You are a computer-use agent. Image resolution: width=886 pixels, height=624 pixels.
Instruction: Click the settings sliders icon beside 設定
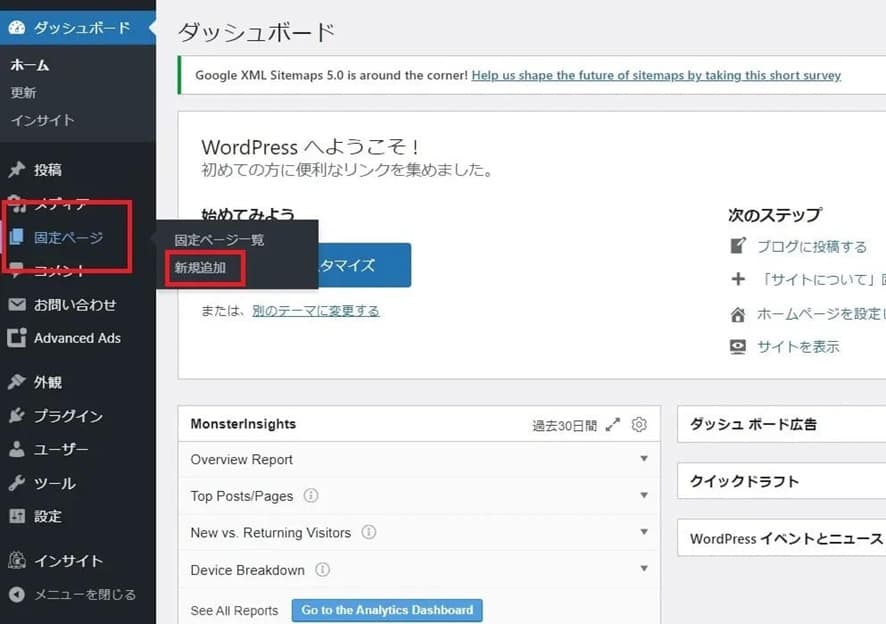pyautogui.click(x=17, y=515)
